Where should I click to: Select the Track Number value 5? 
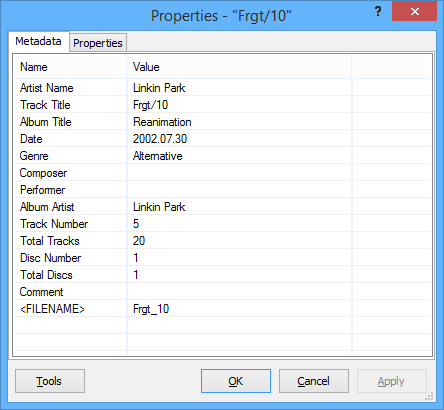coord(136,224)
